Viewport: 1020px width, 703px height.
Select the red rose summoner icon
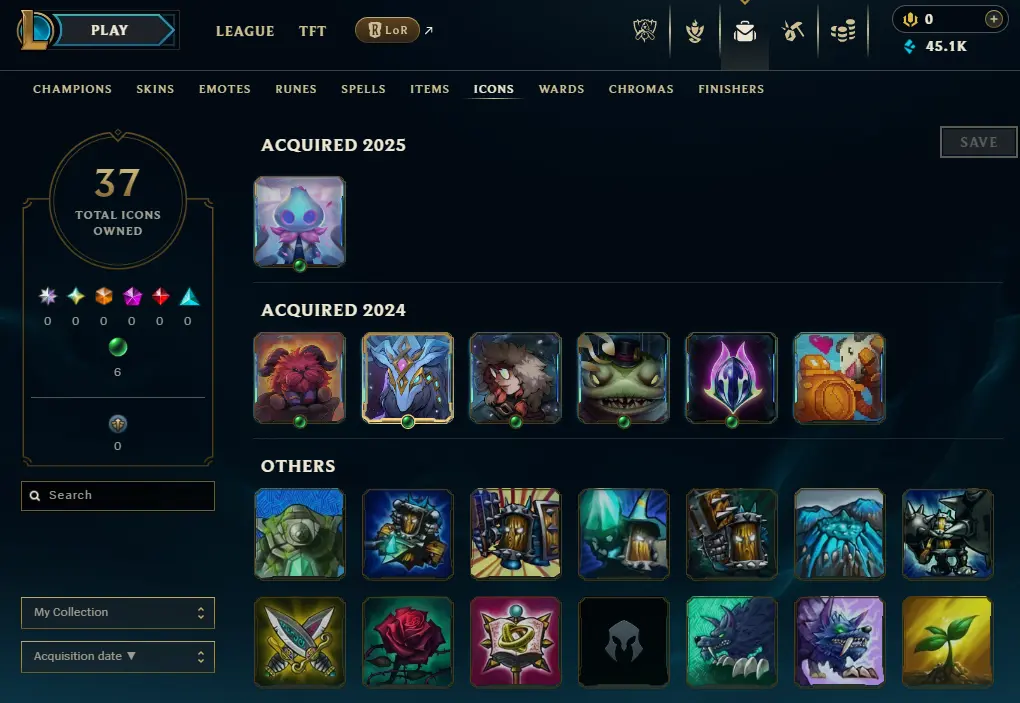coord(408,642)
